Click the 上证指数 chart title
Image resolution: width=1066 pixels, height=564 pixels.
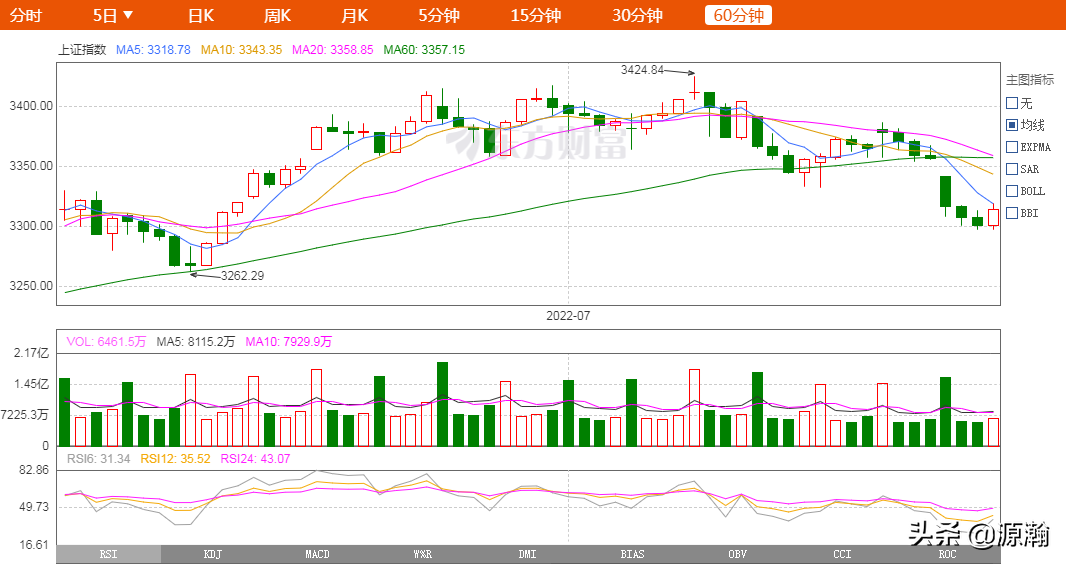click(x=82, y=50)
